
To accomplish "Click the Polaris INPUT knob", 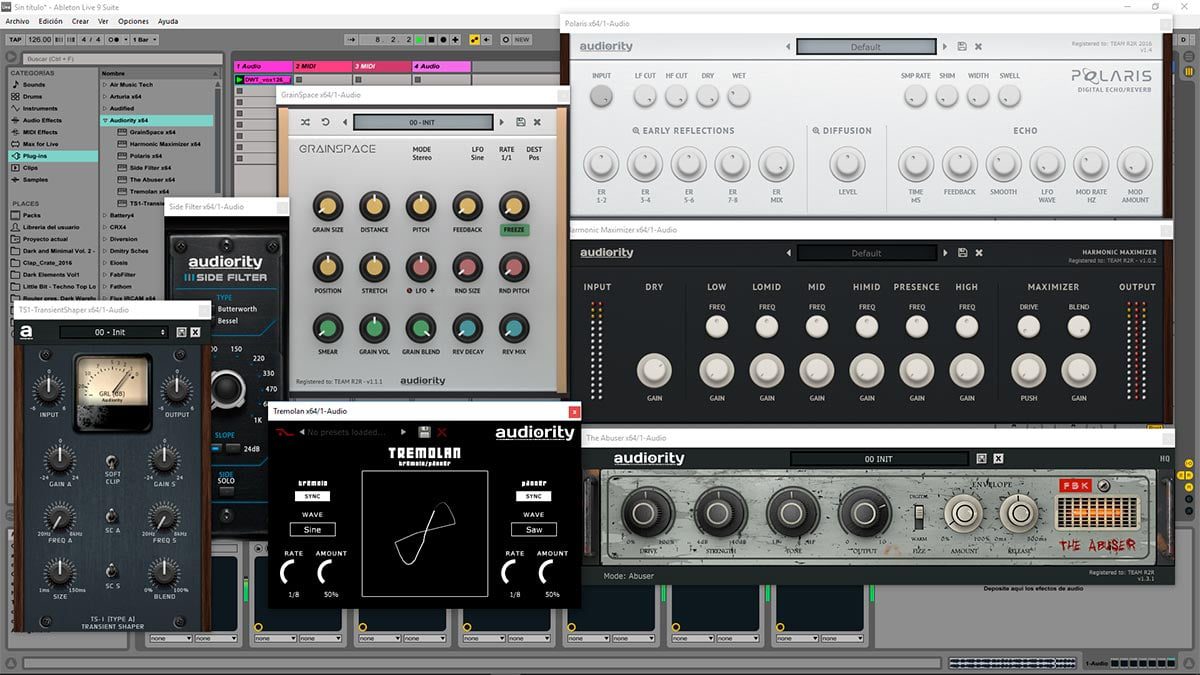I will [601, 96].
